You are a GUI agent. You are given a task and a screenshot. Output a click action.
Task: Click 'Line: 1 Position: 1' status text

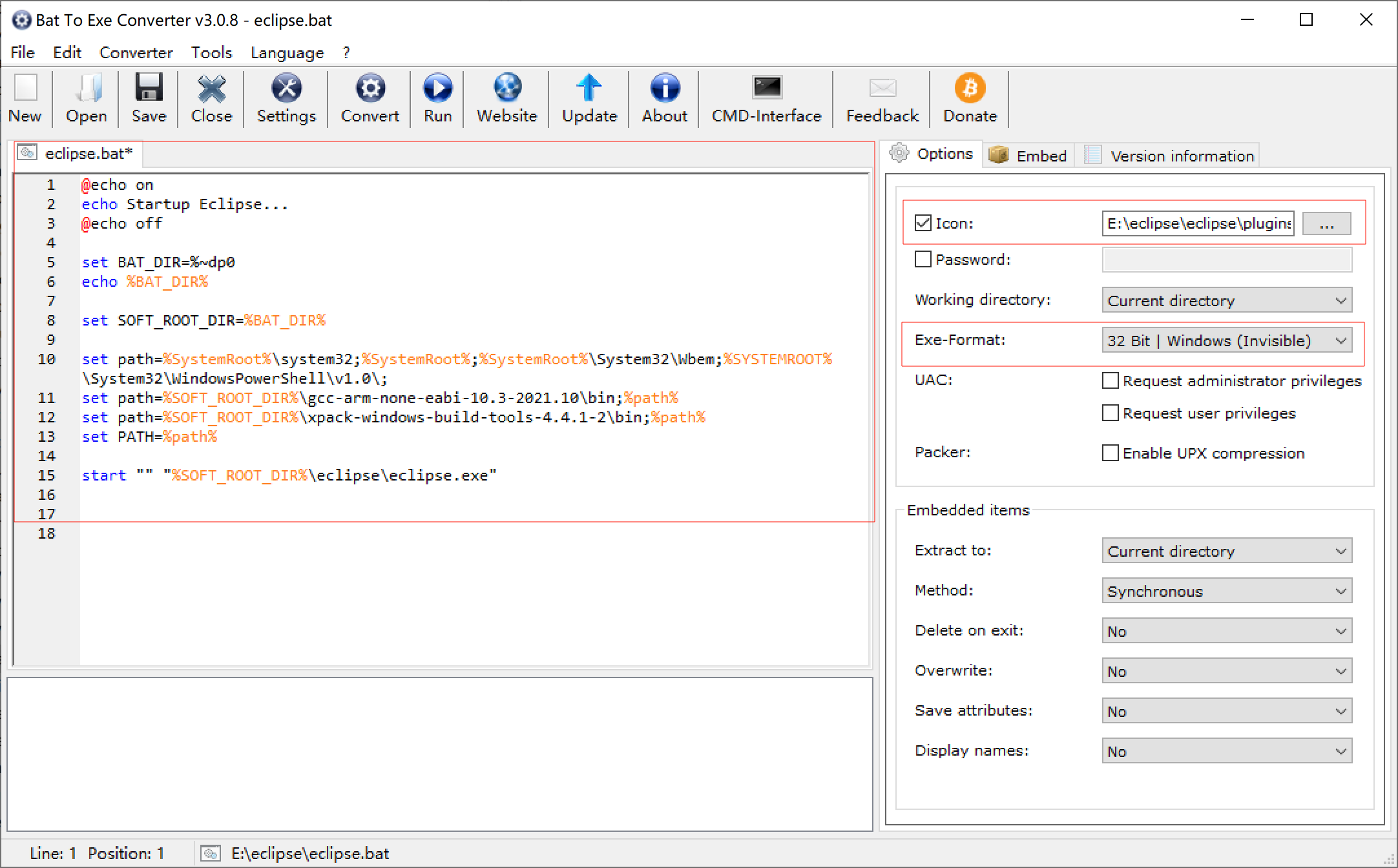97,853
